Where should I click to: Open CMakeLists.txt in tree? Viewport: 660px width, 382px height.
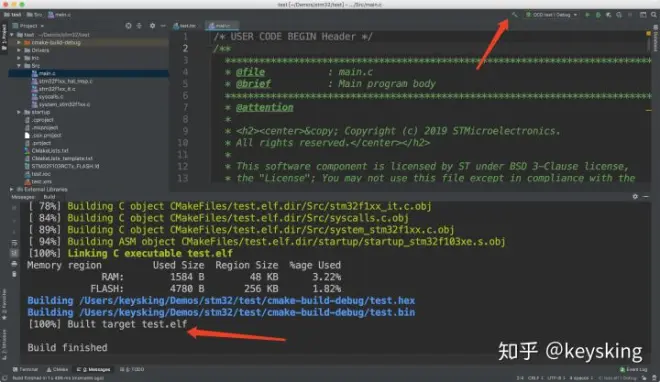pyautogui.click(x=46, y=151)
